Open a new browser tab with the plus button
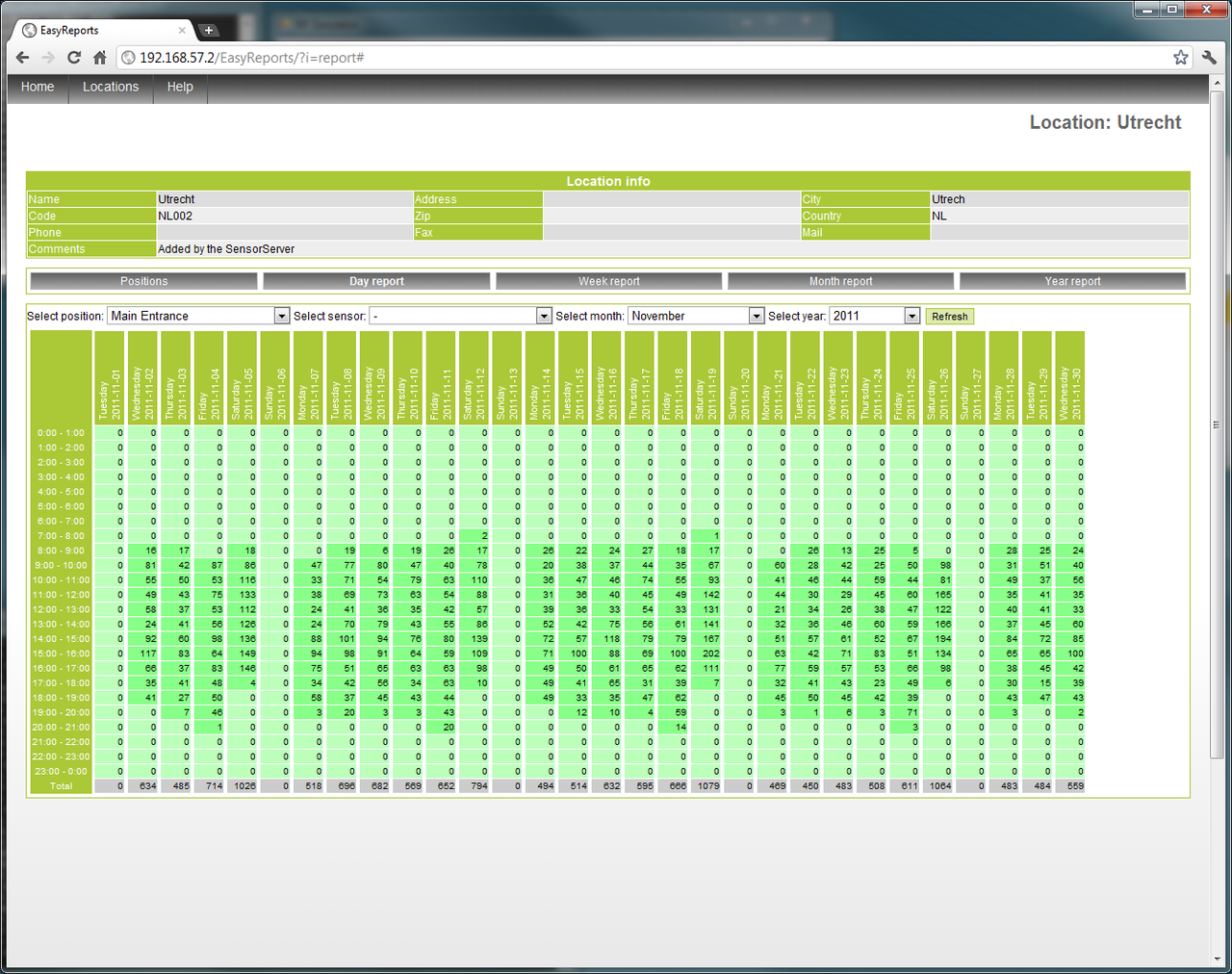1232x974 pixels. (208, 30)
